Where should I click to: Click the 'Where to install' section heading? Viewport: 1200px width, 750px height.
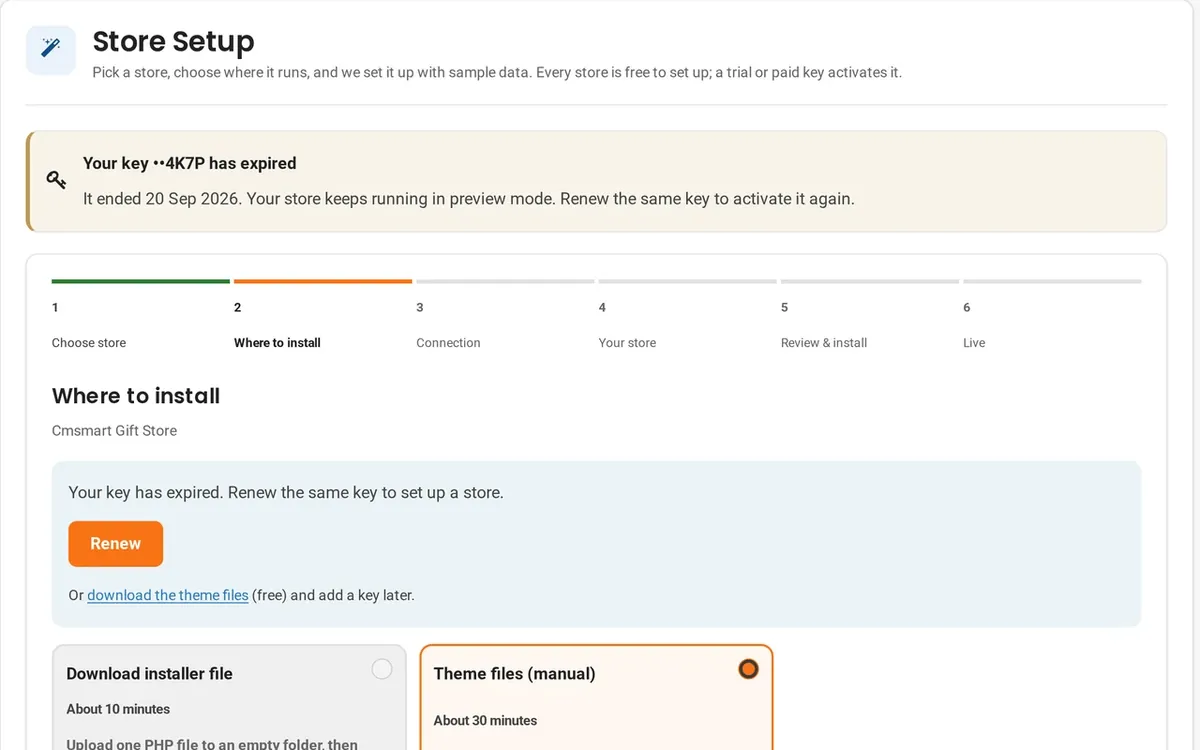pyautogui.click(x=136, y=396)
